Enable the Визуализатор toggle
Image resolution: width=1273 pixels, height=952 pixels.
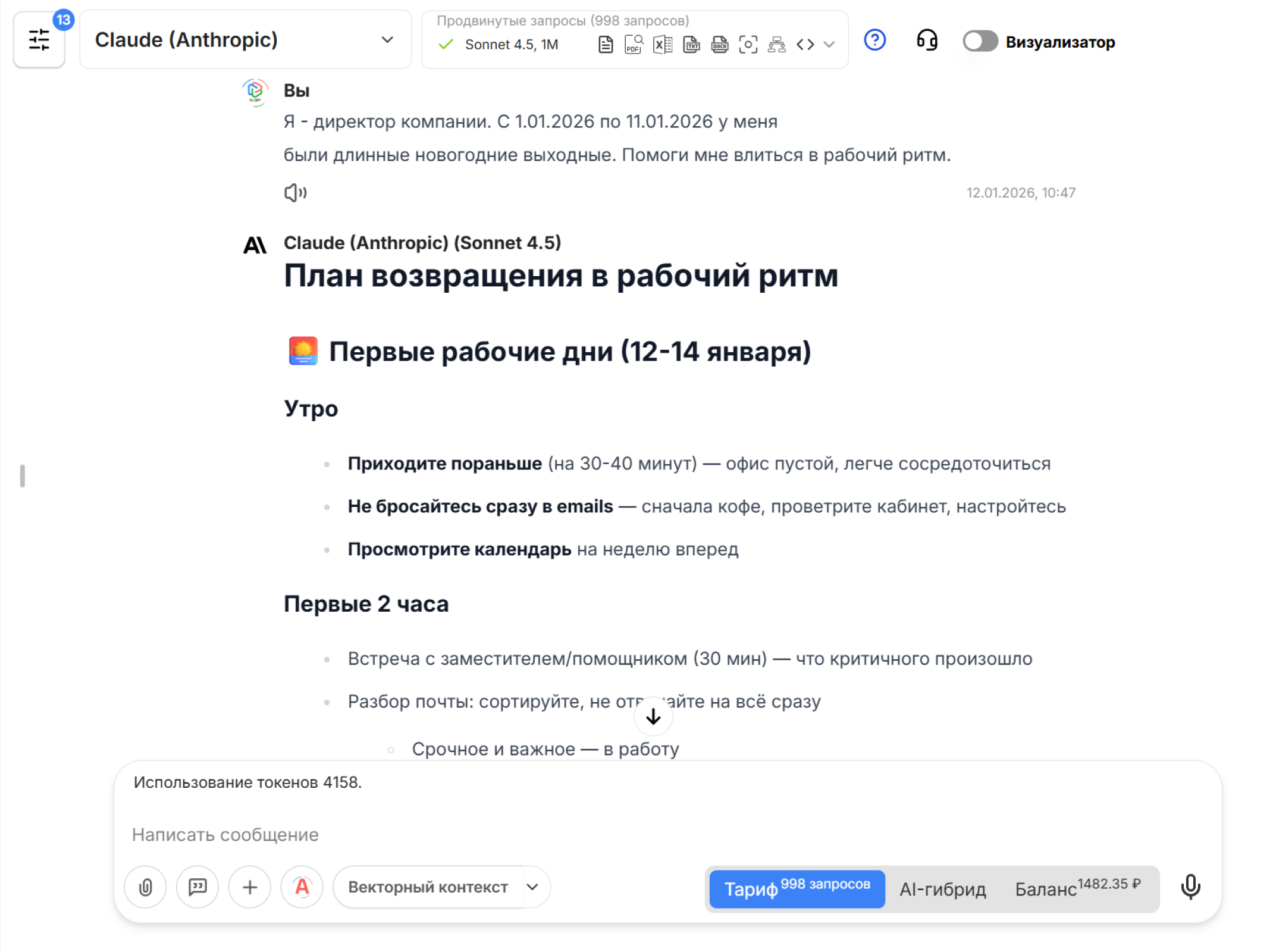click(980, 42)
